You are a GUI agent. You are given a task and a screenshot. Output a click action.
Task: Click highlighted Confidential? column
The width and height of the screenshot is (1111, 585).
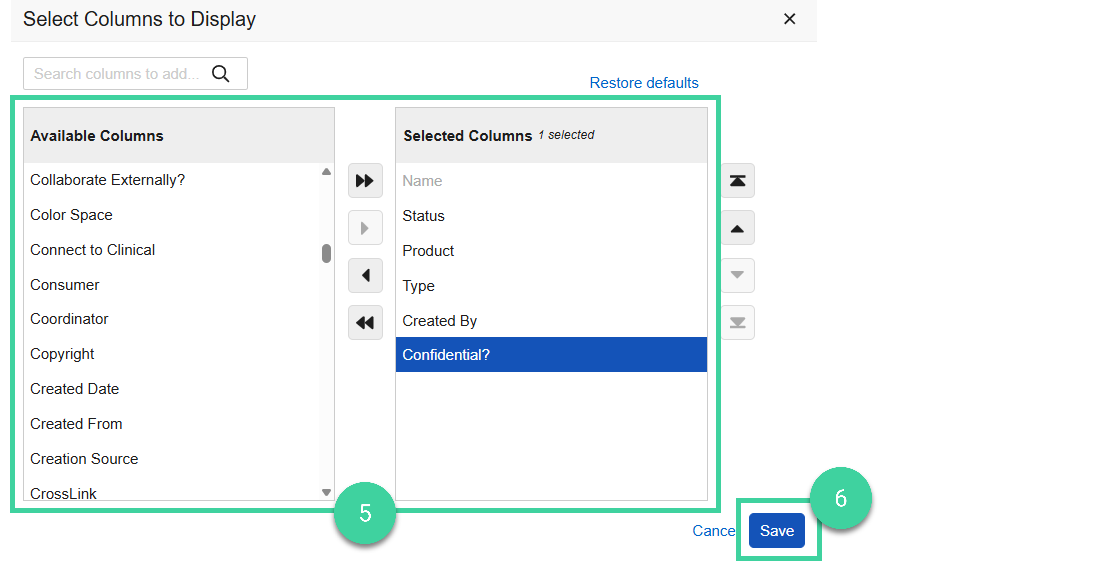[x=551, y=355]
